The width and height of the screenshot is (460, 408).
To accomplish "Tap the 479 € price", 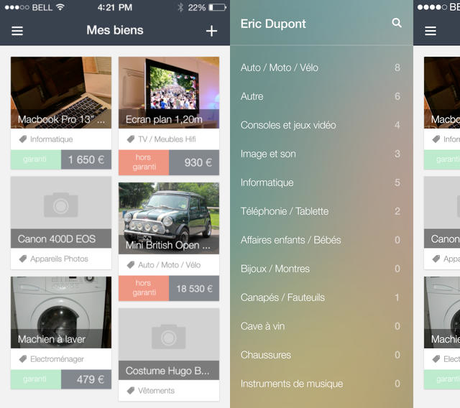I will pyautogui.click(x=86, y=379).
